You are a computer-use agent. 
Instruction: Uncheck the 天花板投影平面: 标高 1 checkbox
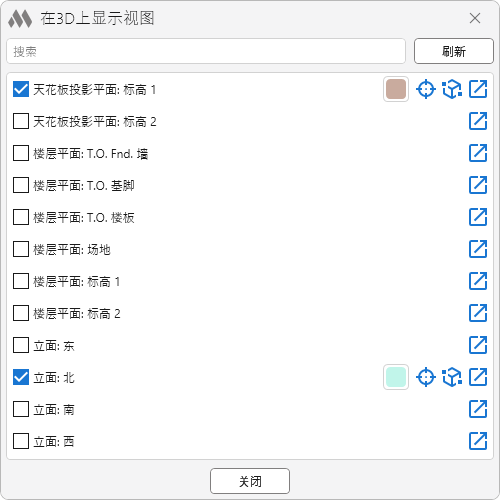(21, 89)
